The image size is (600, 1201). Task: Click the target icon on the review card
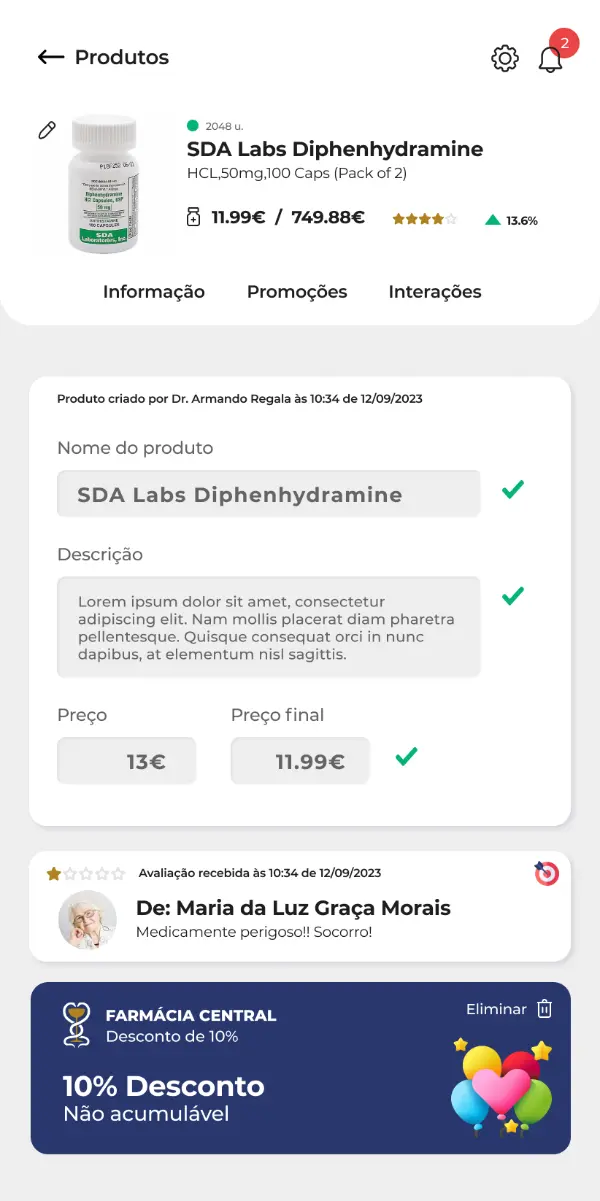[x=546, y=874]
